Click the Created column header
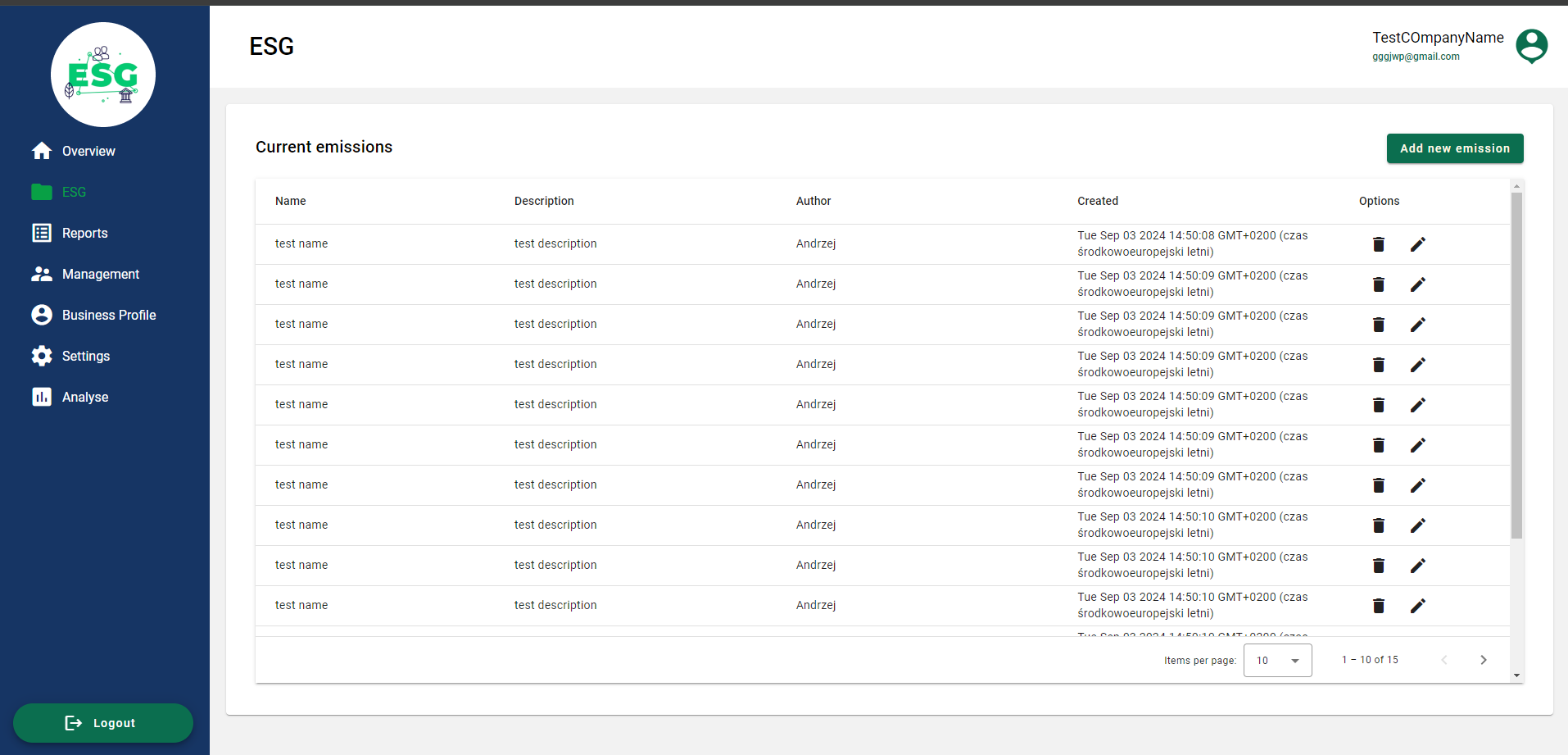The width and height of the screenshot is (1568, 755). (x=1098, y=201)
